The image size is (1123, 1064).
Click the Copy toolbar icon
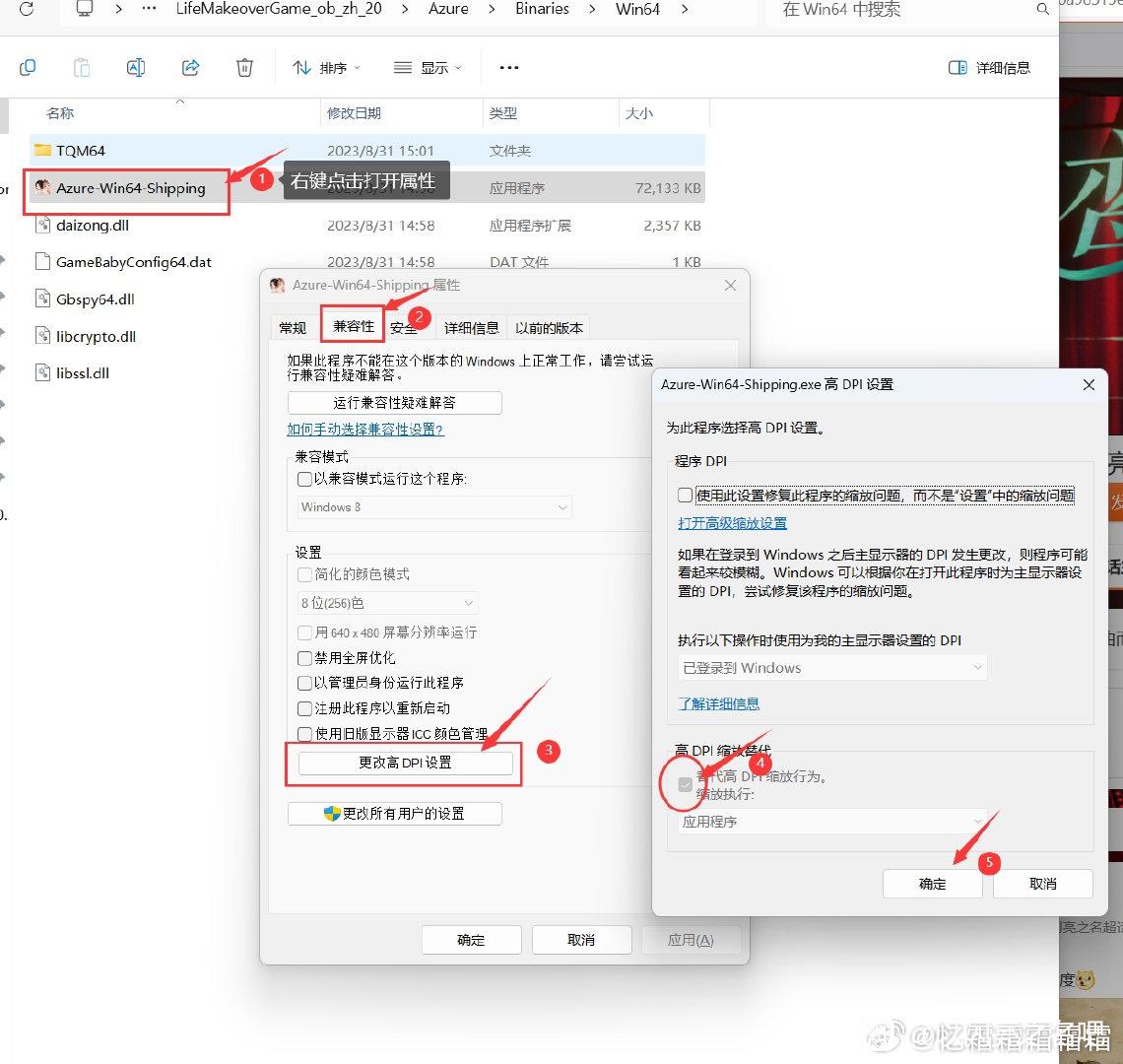(x=28, y=68)
